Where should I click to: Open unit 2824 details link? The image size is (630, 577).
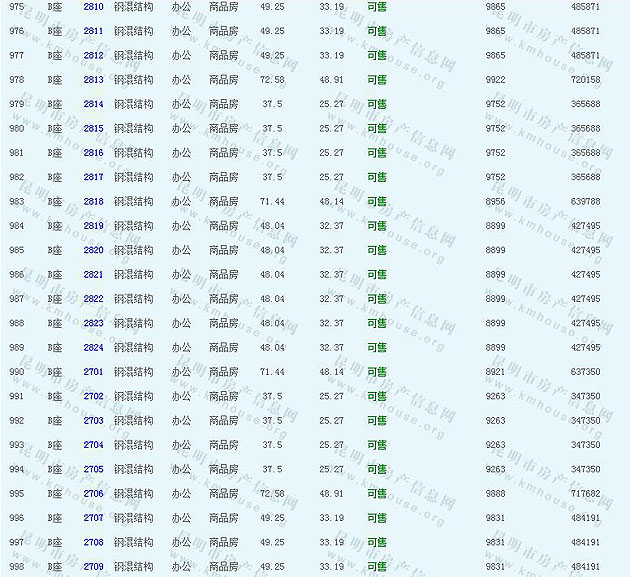(93, 348)
